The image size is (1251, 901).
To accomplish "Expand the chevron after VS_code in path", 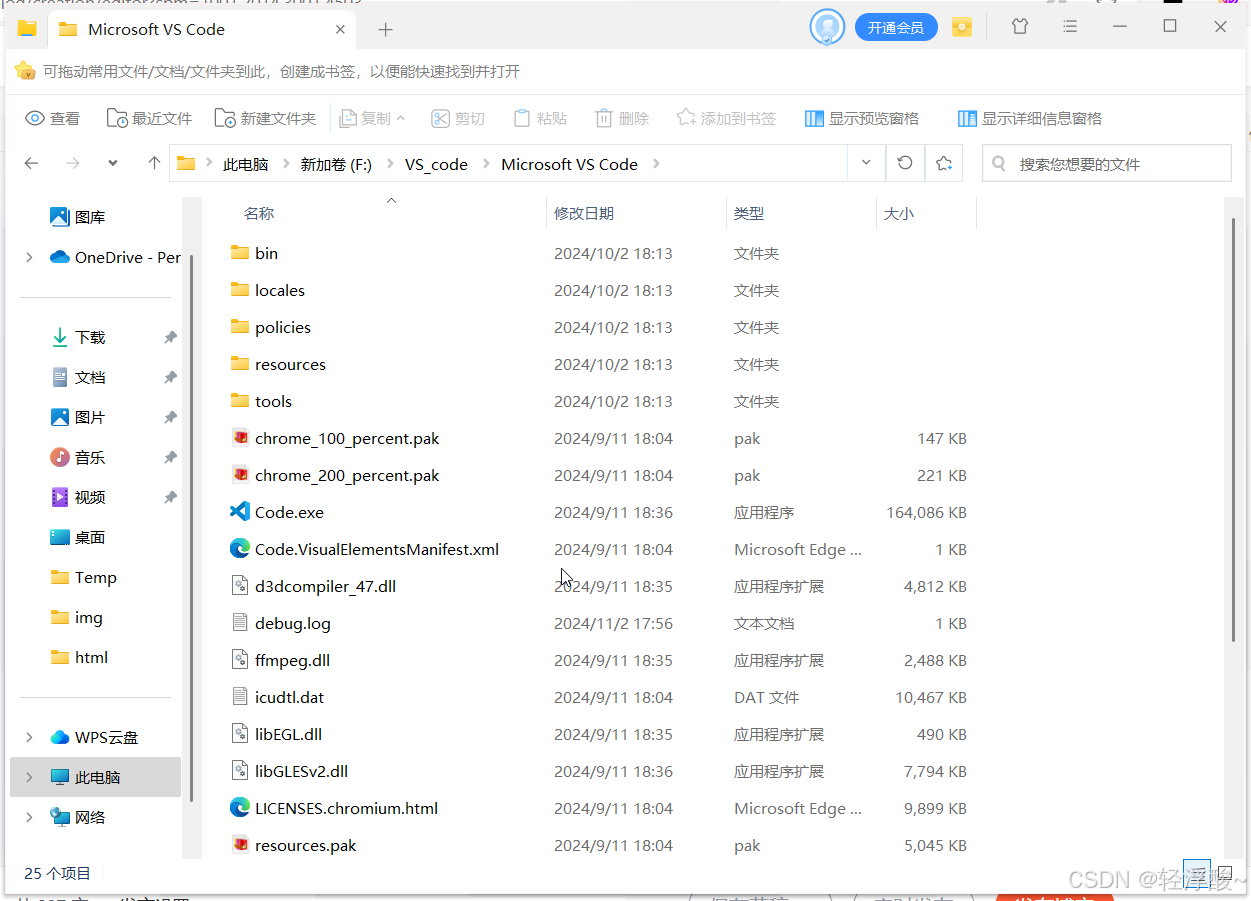I will coord(488,164).
